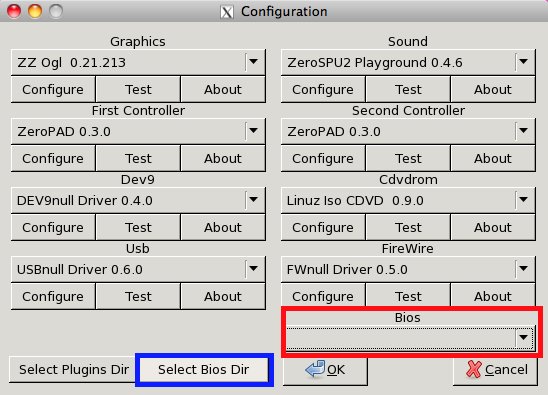Screen dimensions: 548x395
Task: Test the Second Controller plugin
Action: click(408, 158)
